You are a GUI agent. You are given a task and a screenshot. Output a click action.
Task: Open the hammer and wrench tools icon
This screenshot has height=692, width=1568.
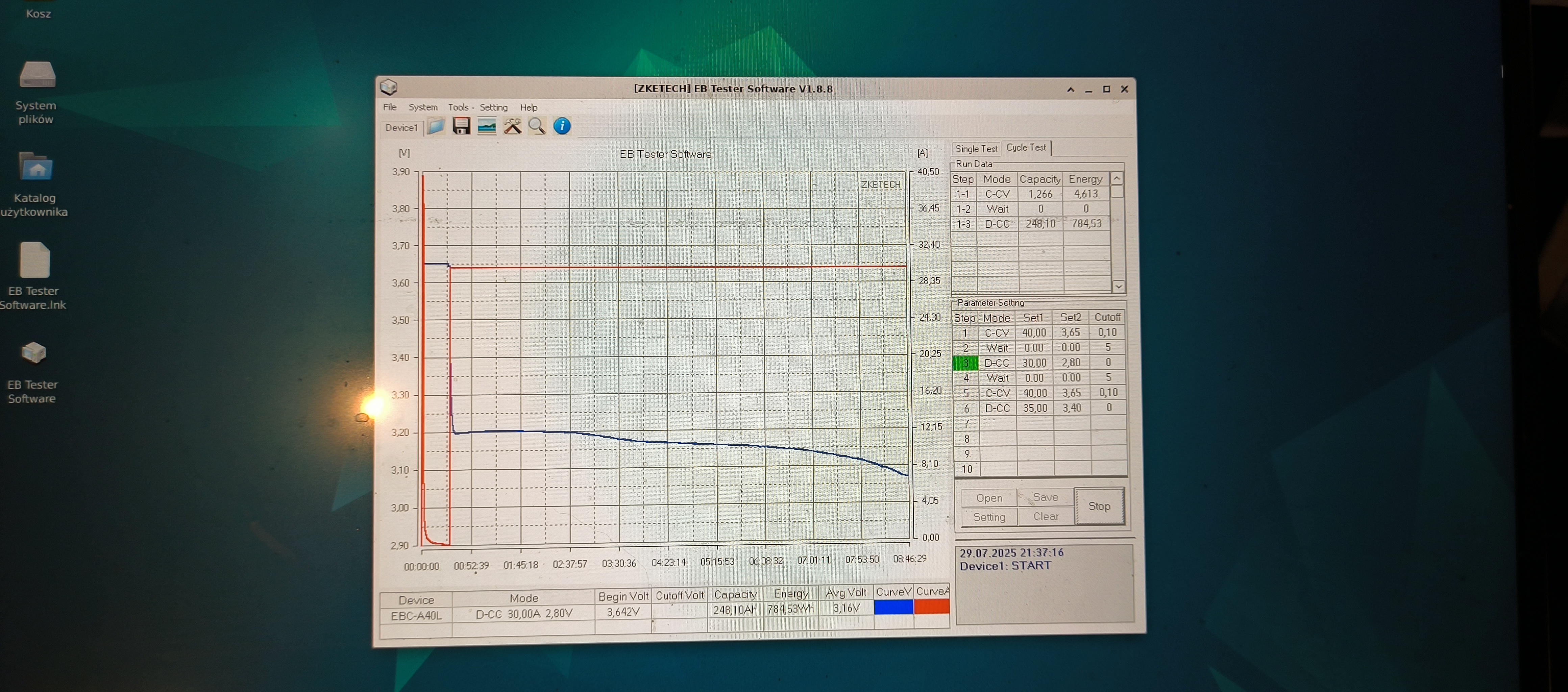pyautogui.click(x=513, y=127)
